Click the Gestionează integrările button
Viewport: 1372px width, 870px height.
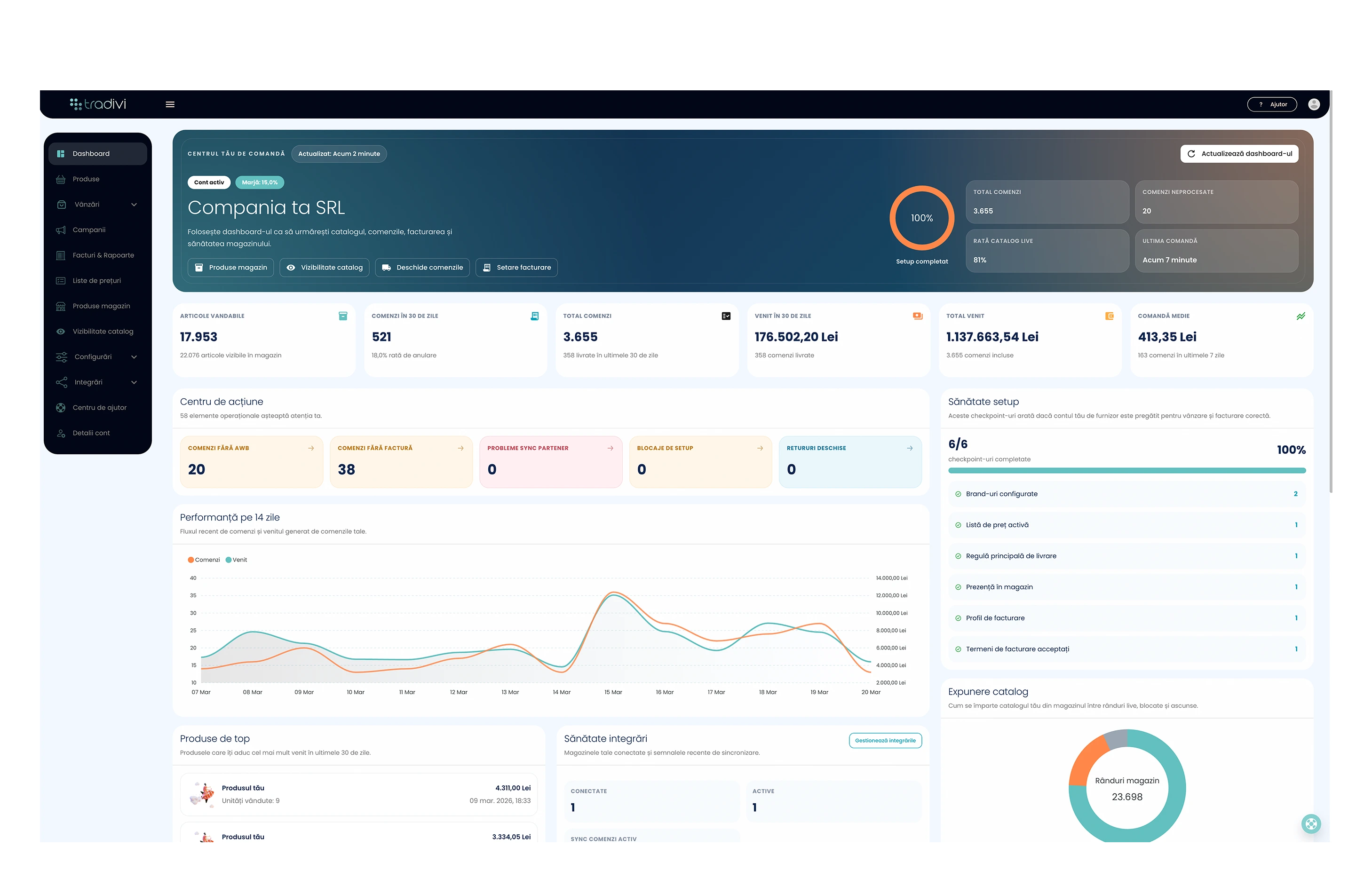pyautogui.click(x=885, y=740)
